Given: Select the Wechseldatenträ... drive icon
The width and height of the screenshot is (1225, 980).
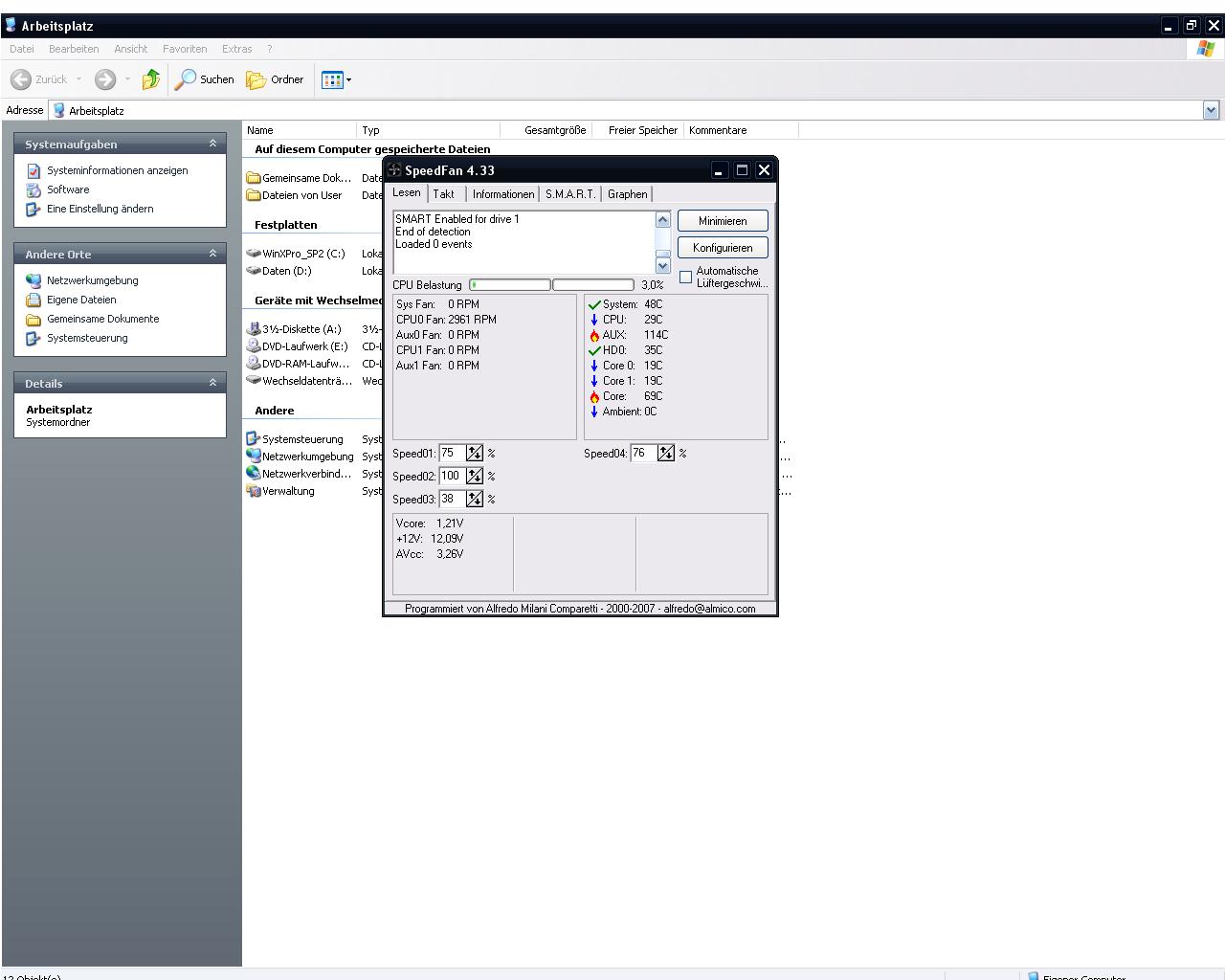Looking at the screenshot, I should 254,381.
